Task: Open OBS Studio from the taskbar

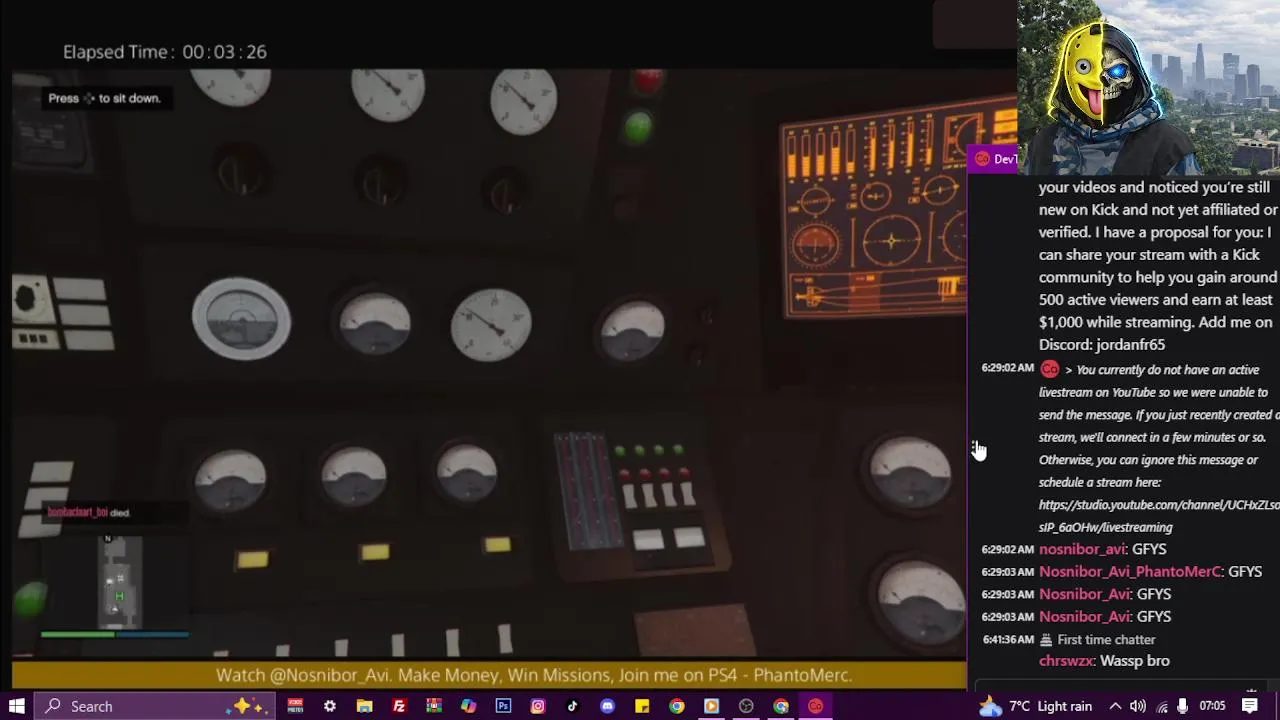Action: tap(746, 706)
